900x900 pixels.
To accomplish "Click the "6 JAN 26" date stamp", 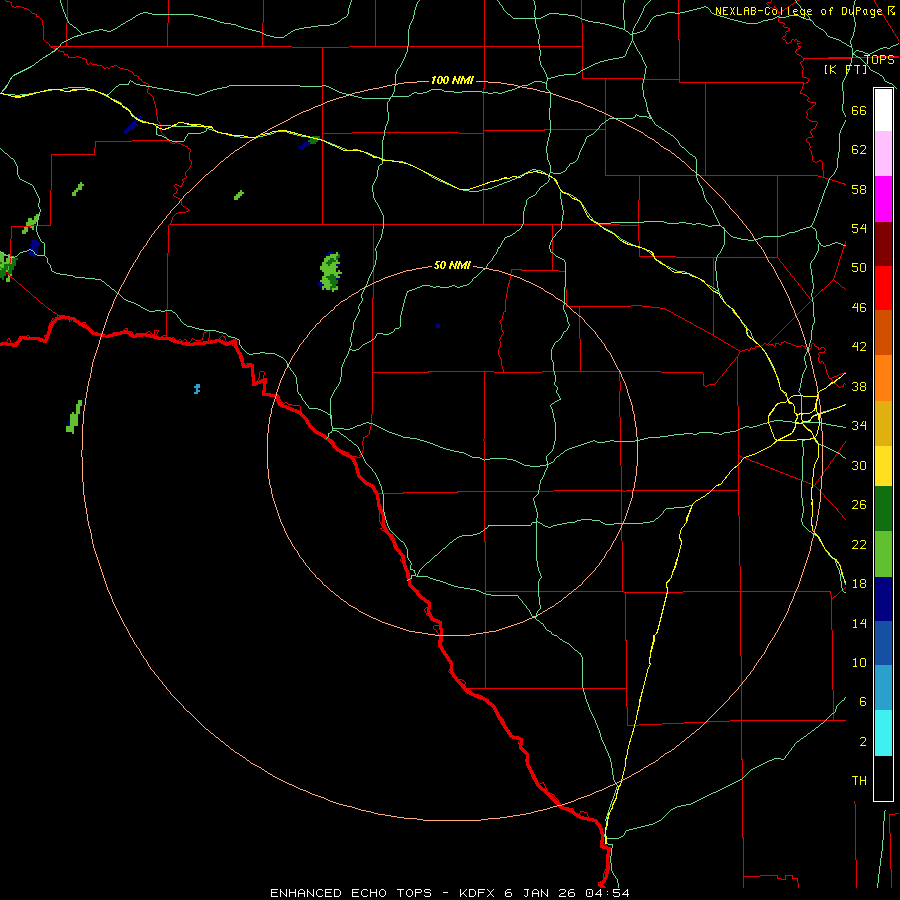I will click(x=541, y=893).
